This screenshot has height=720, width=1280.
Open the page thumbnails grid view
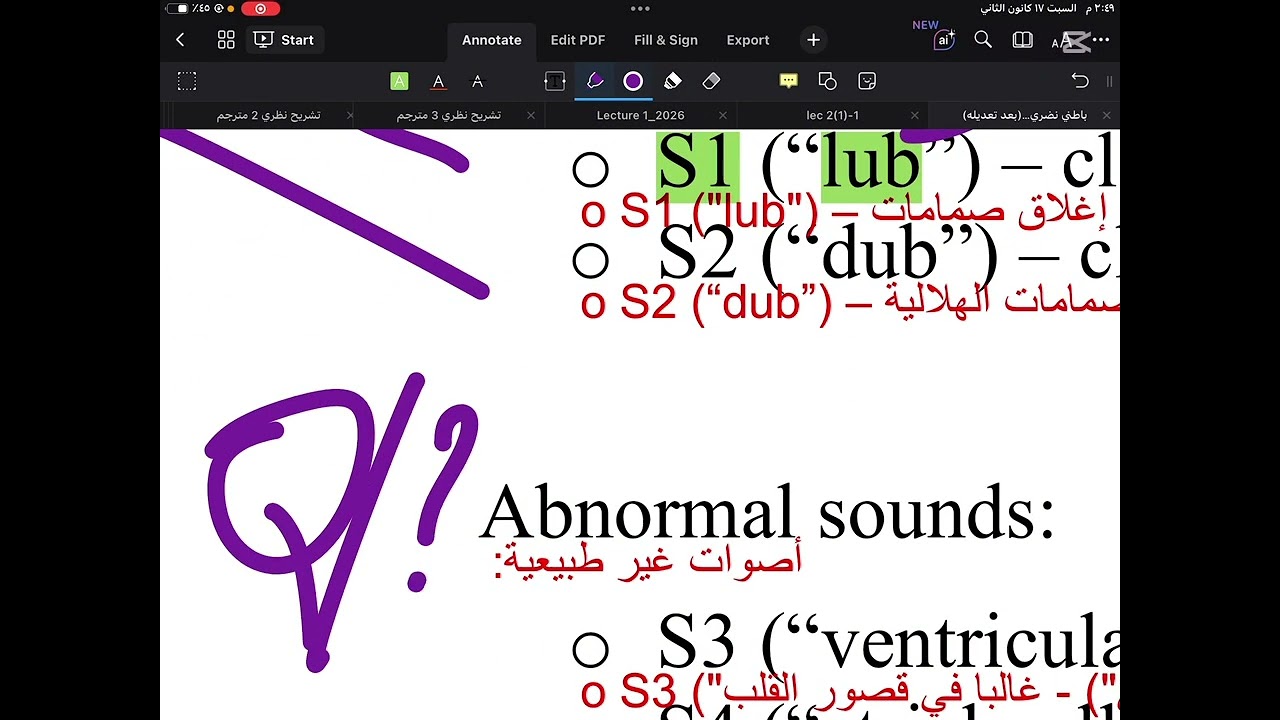[226, 40]
